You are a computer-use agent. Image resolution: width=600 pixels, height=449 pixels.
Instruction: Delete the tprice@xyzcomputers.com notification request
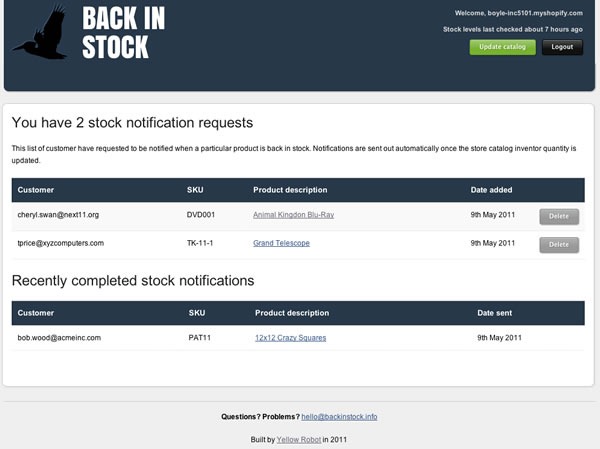(x=559, y=245)
